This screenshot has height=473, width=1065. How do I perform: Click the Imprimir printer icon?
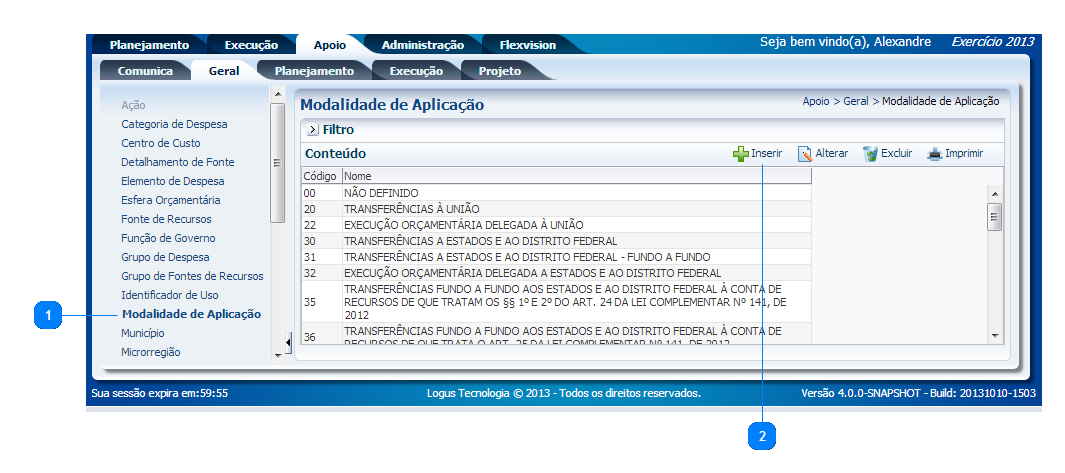click(x=934, y=154)
